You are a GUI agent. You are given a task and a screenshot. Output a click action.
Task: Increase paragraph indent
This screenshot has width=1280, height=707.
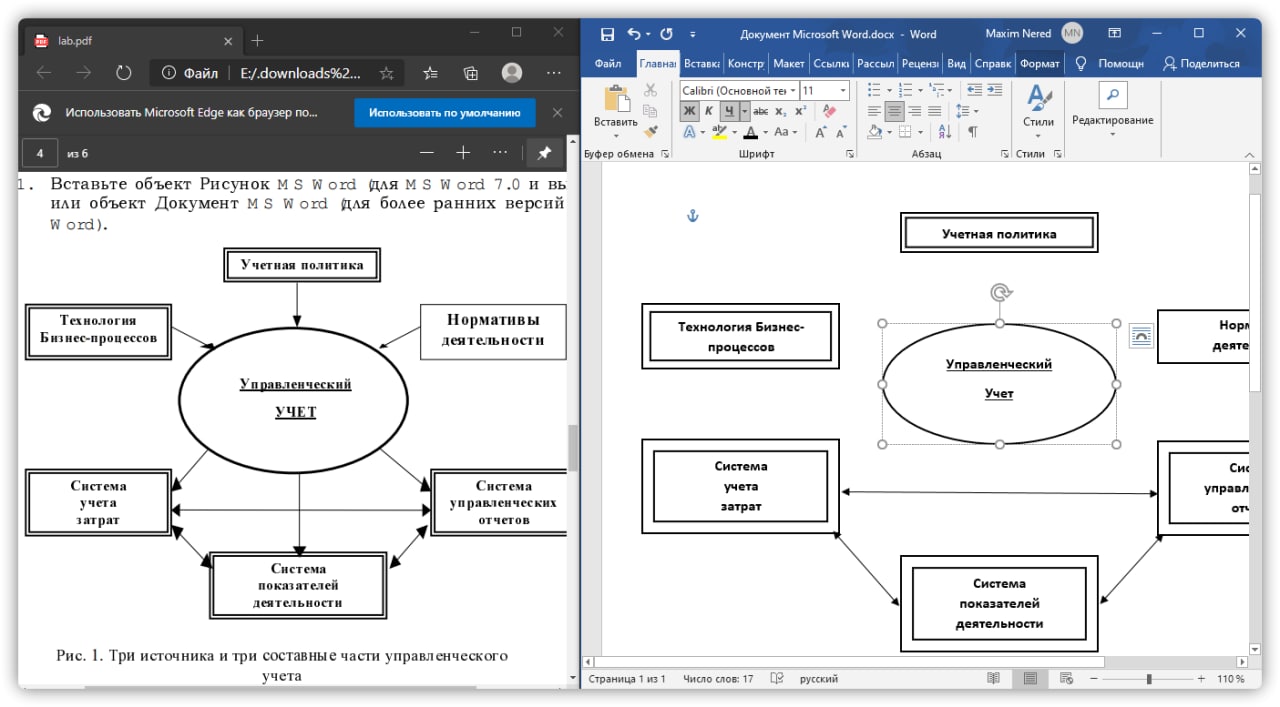994,90
